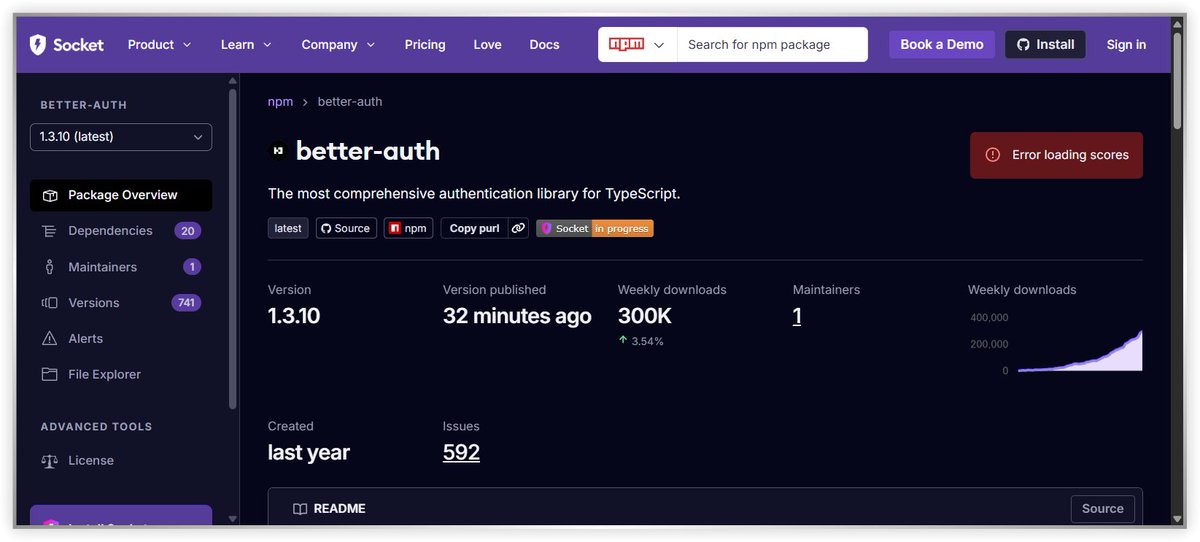Click the sidebar scrollbar thumb
The height and width of the screenshot is (542, 1200).
pos(233,250)
